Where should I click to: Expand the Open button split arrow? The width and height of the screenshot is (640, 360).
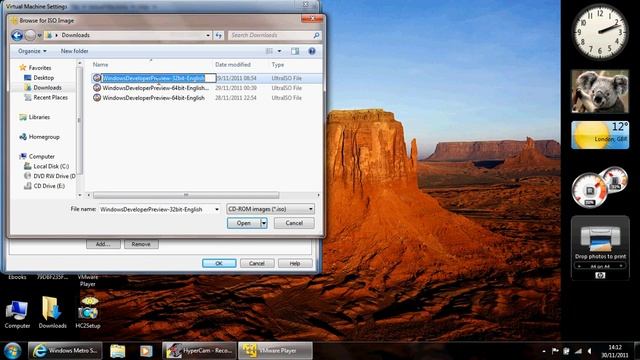(264, 223)
